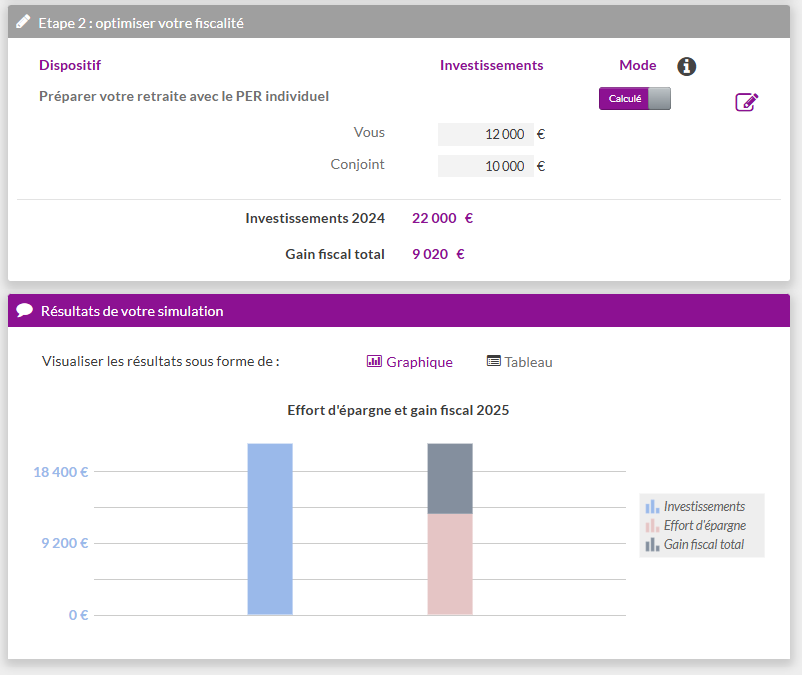Click the blue Investissements bar

270,528
